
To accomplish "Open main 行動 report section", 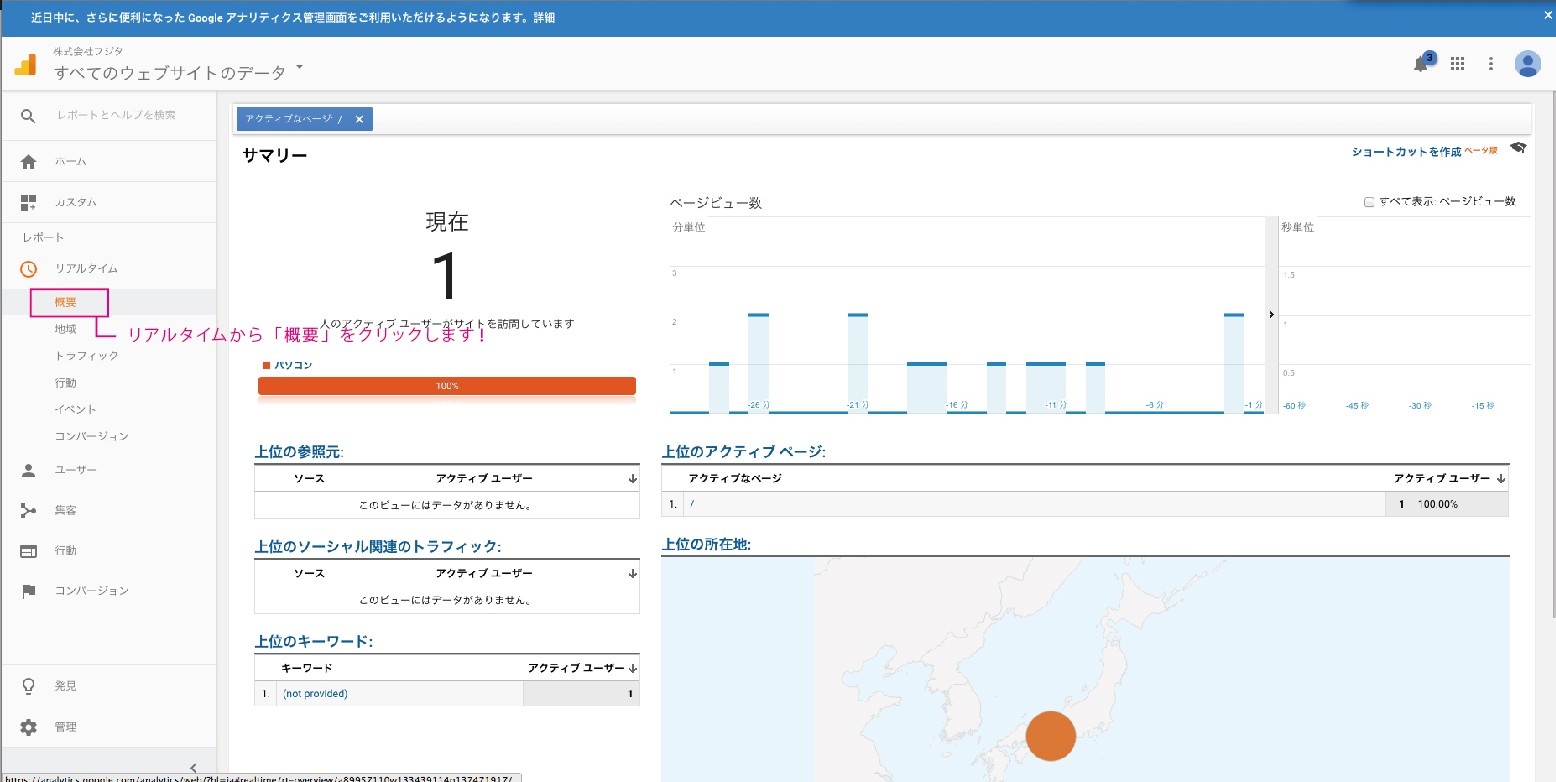I will tap(66, 551).
